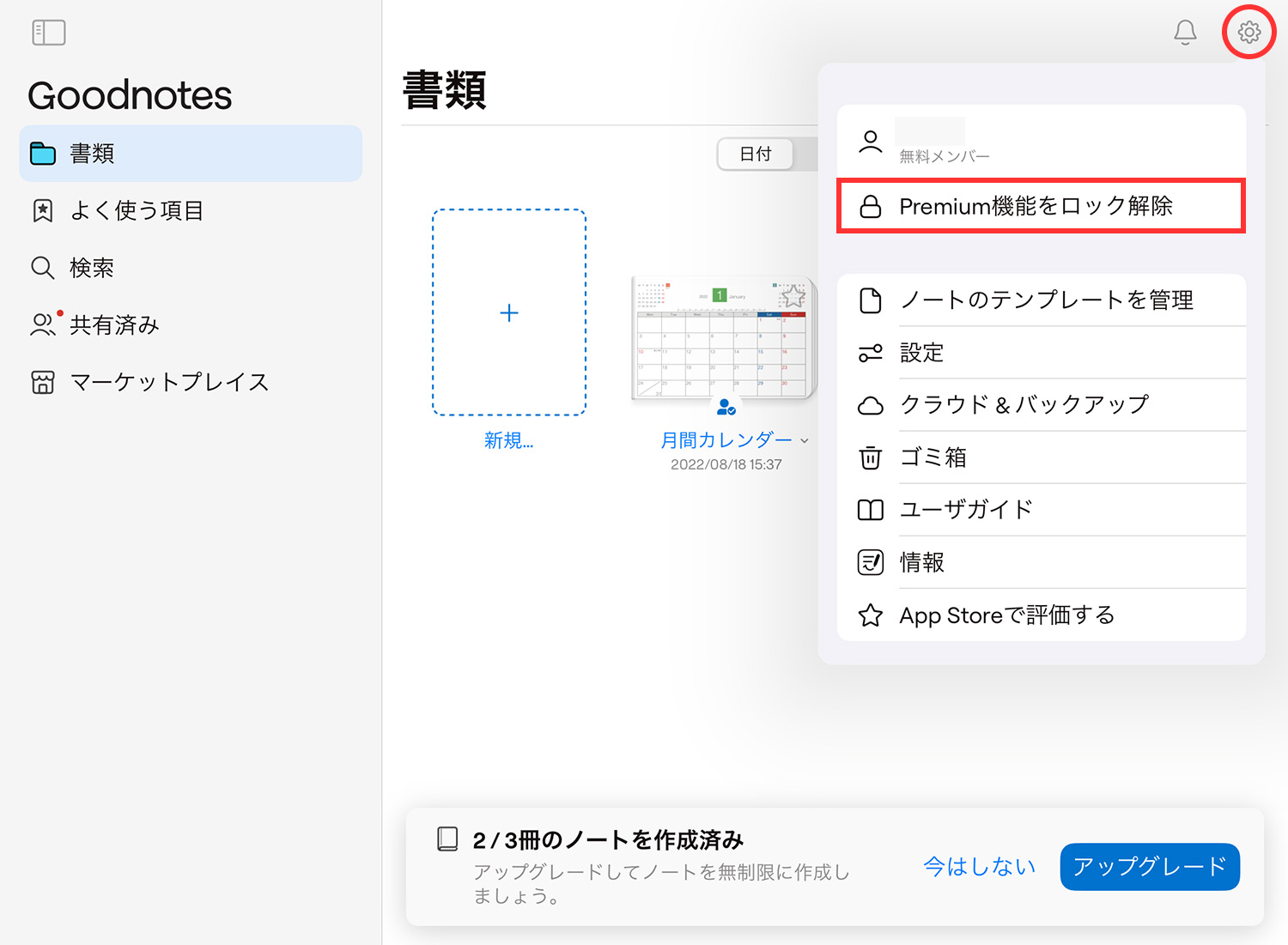This screenshot has width=1288, height=945.
Task: Open the gear settings menu
Action: click(x=1249, y=33)
